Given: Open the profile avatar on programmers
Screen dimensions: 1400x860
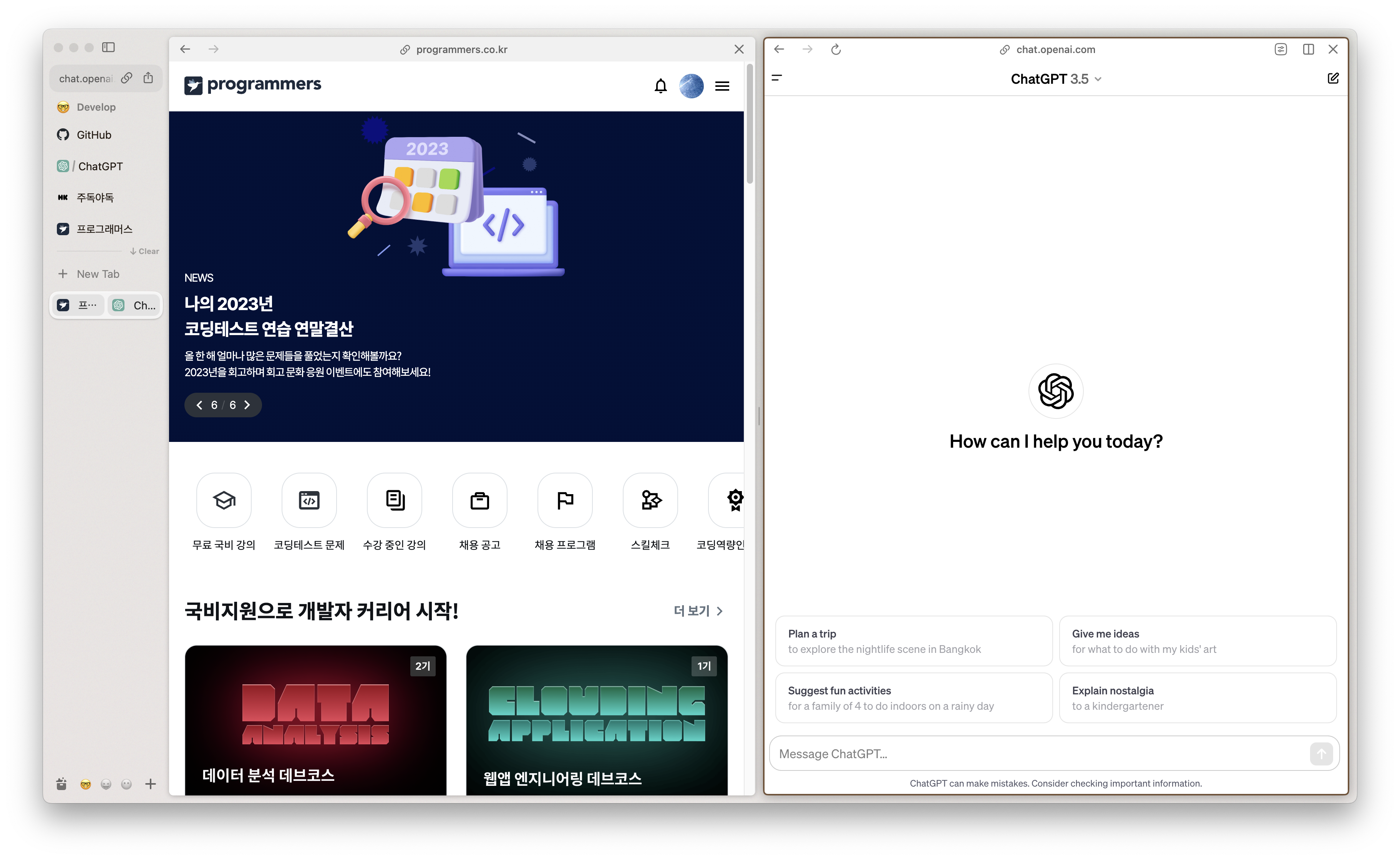Looking at the screenshot, I should click(692, 86).
